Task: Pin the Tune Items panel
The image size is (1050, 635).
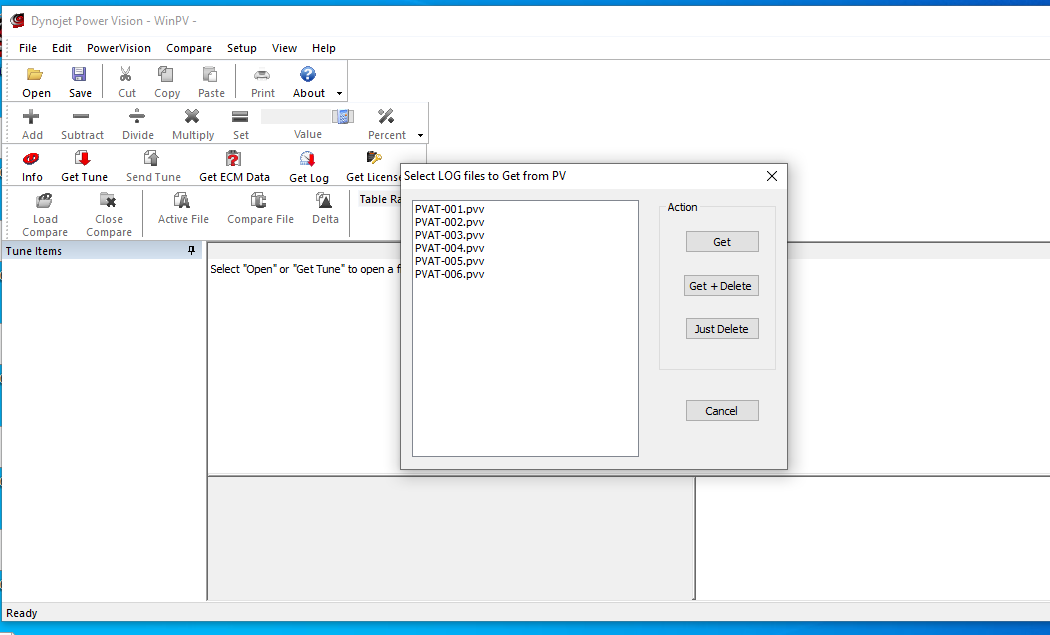Action: [x=192, y=251]
